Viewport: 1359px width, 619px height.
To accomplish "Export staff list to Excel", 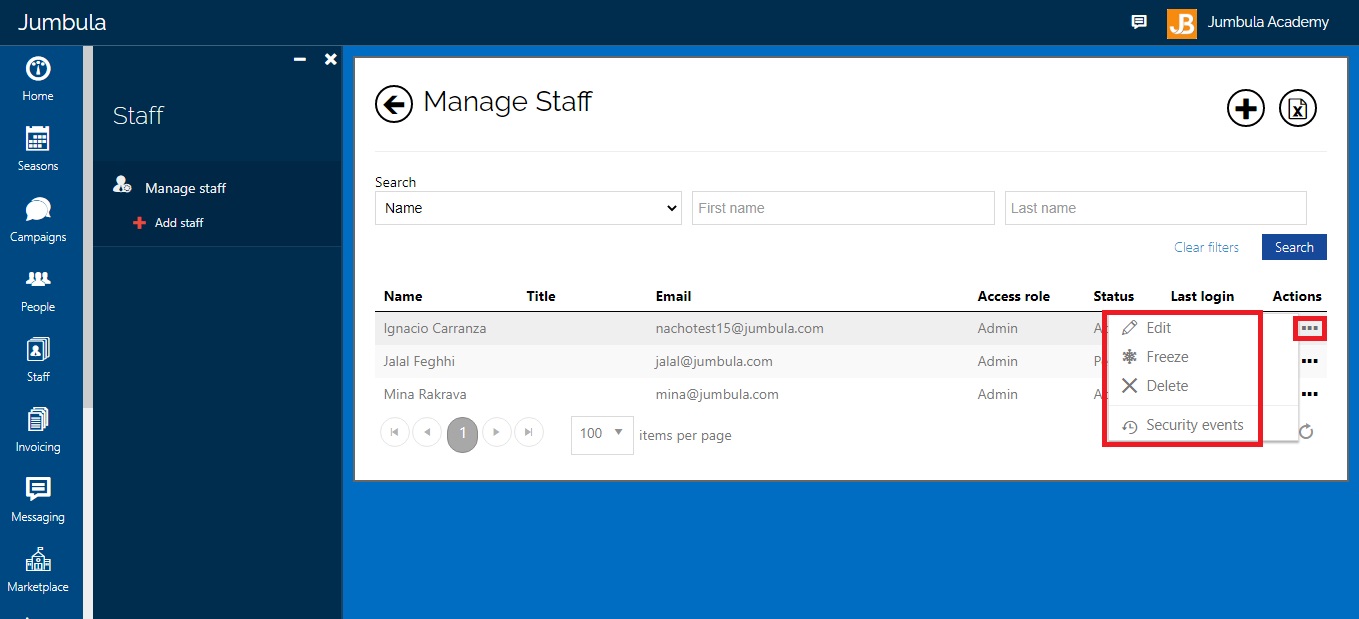I will tap(1298, 108).
